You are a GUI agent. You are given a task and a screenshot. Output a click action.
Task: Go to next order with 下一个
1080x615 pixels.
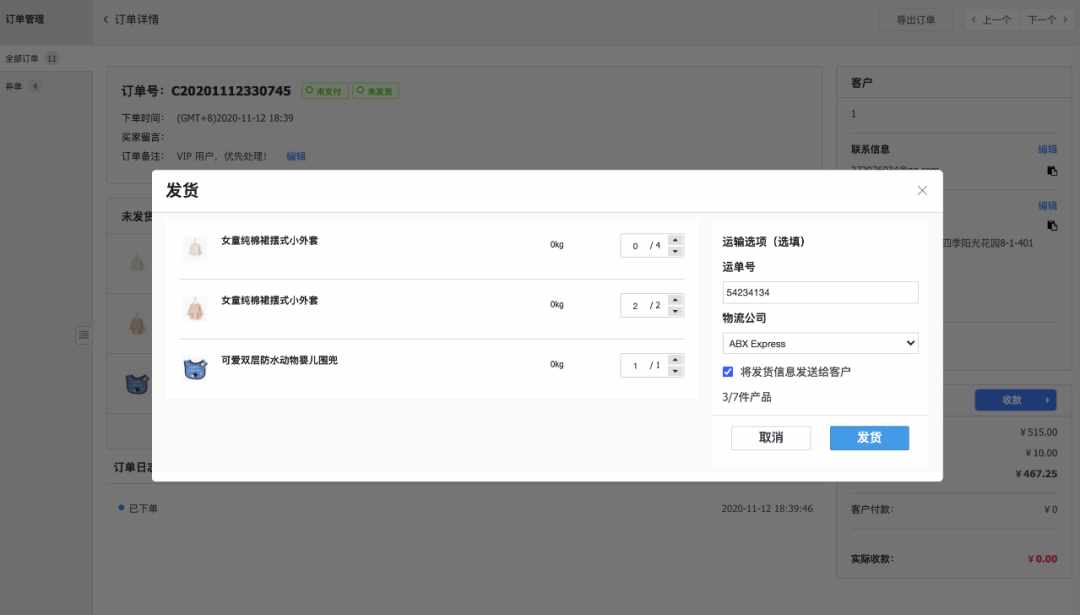(1048, 20)
